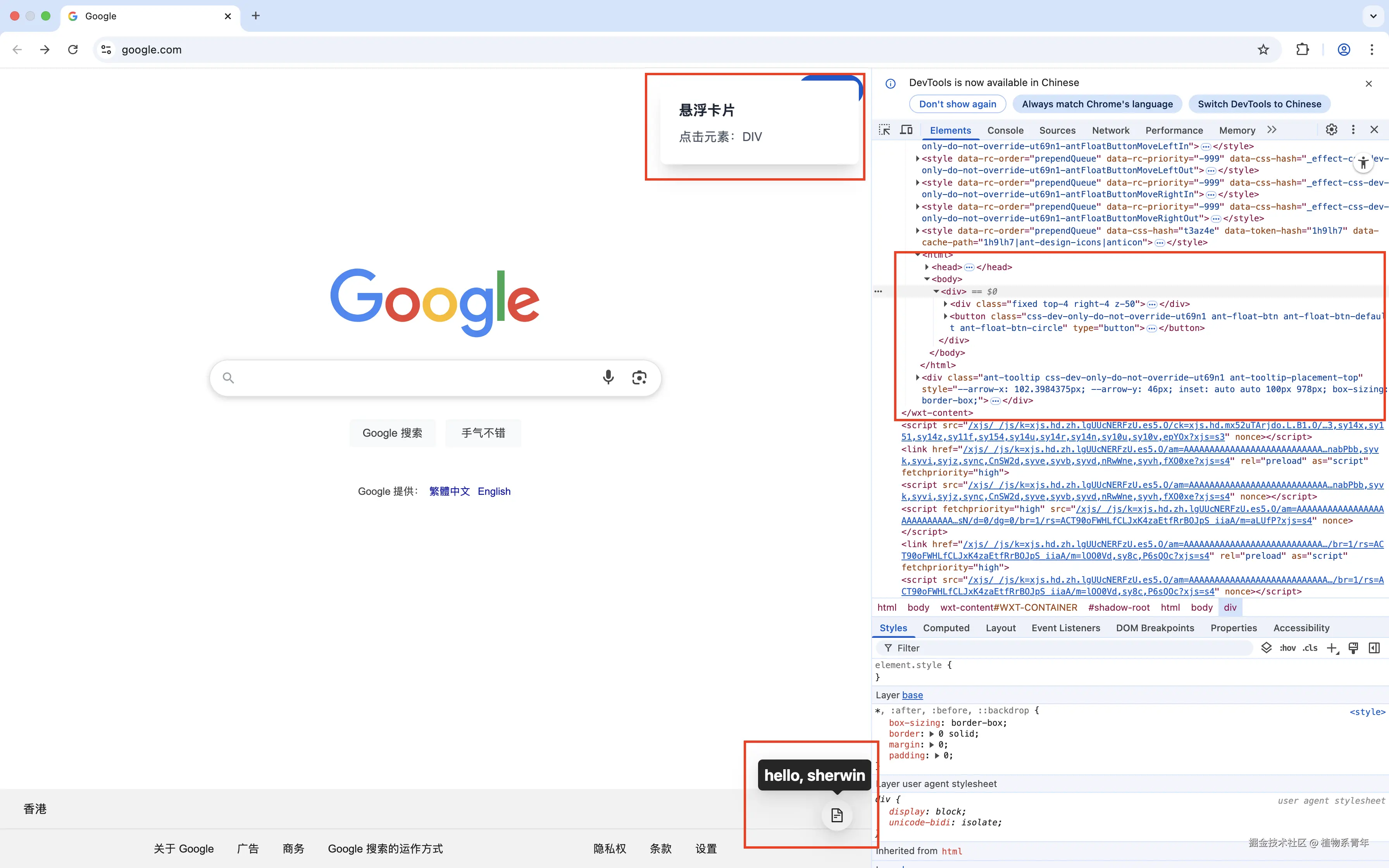
Task: Toggle the rendering emulation paintbrush icon
Action: coord(1353,648)
